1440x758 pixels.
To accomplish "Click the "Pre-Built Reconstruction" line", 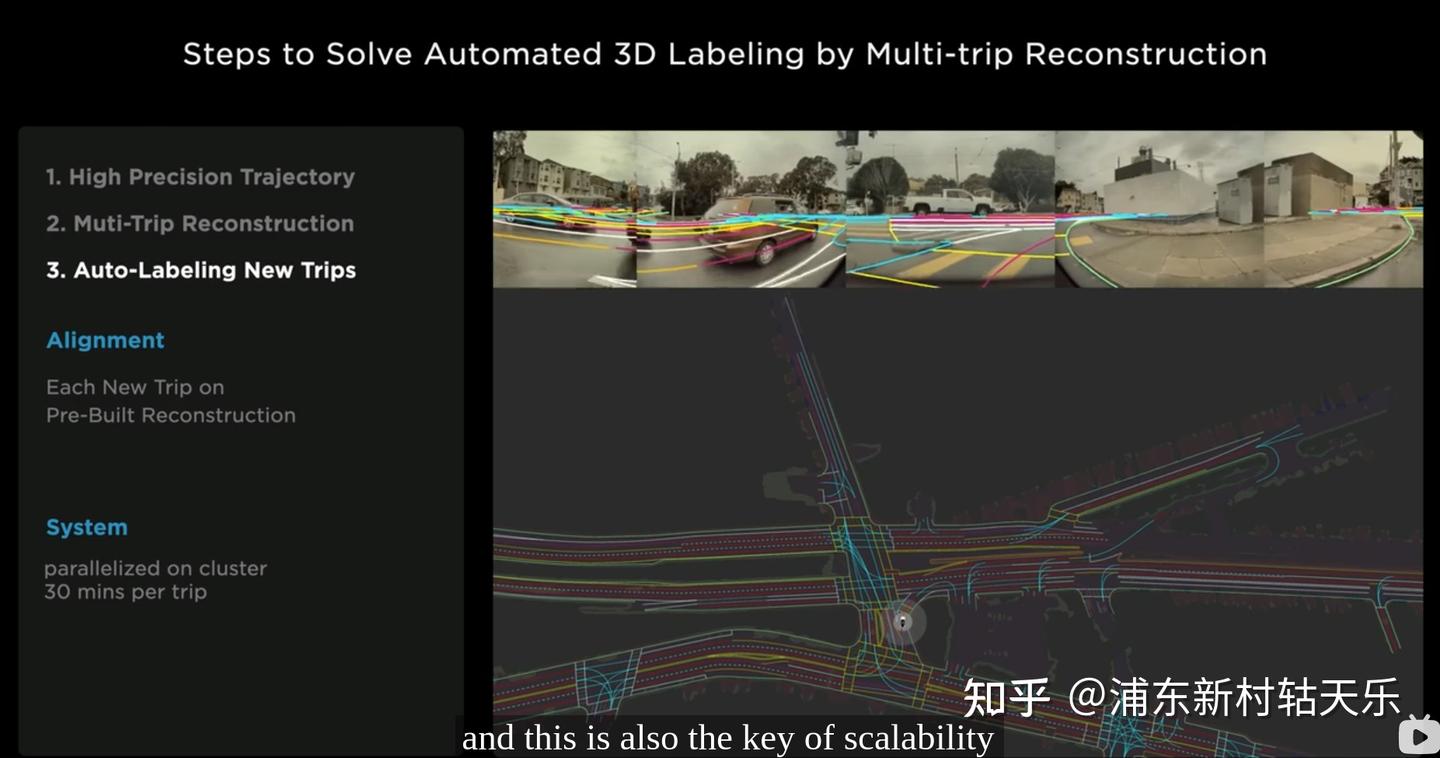I will click(x=171, y=415).
